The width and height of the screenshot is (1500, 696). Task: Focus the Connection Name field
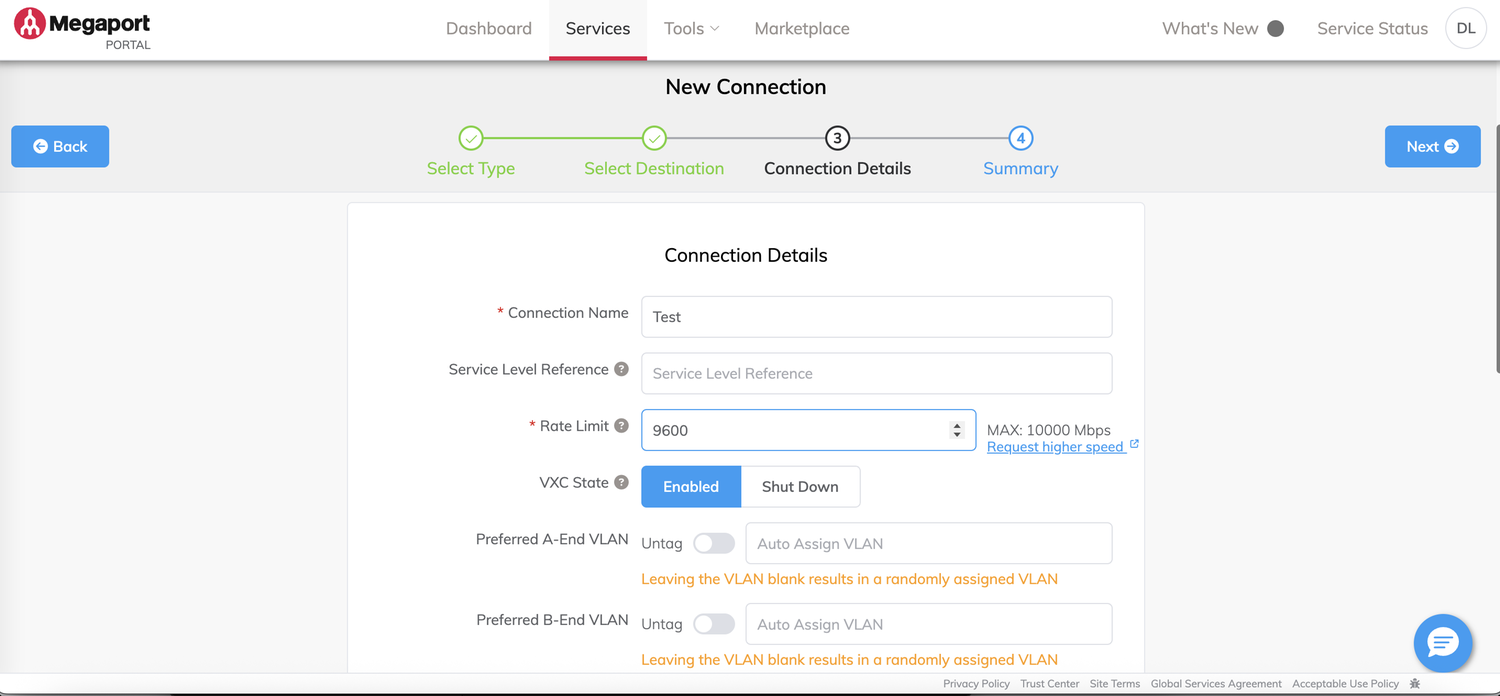click(876, 317)
